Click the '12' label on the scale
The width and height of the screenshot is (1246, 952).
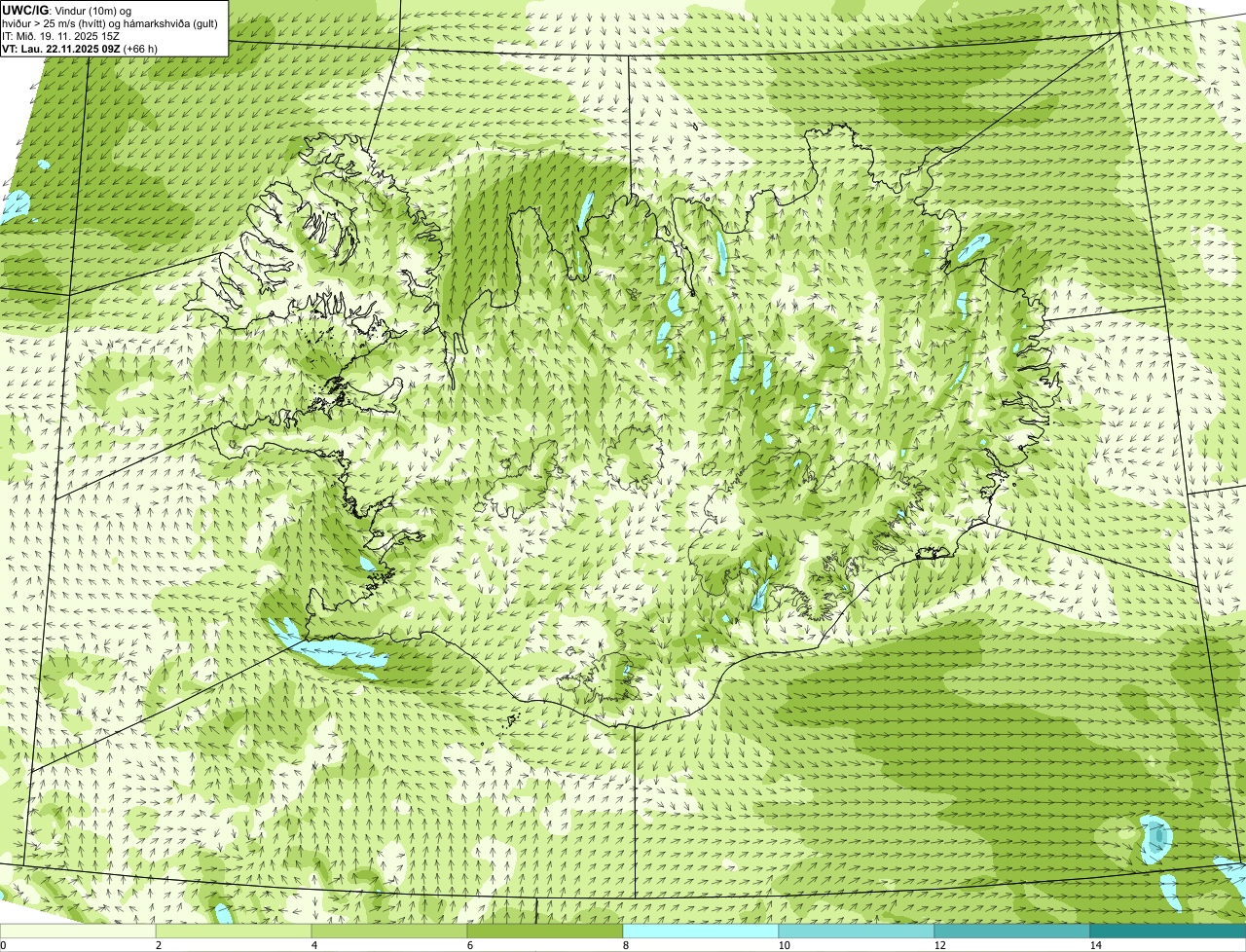tap(938, 945)
